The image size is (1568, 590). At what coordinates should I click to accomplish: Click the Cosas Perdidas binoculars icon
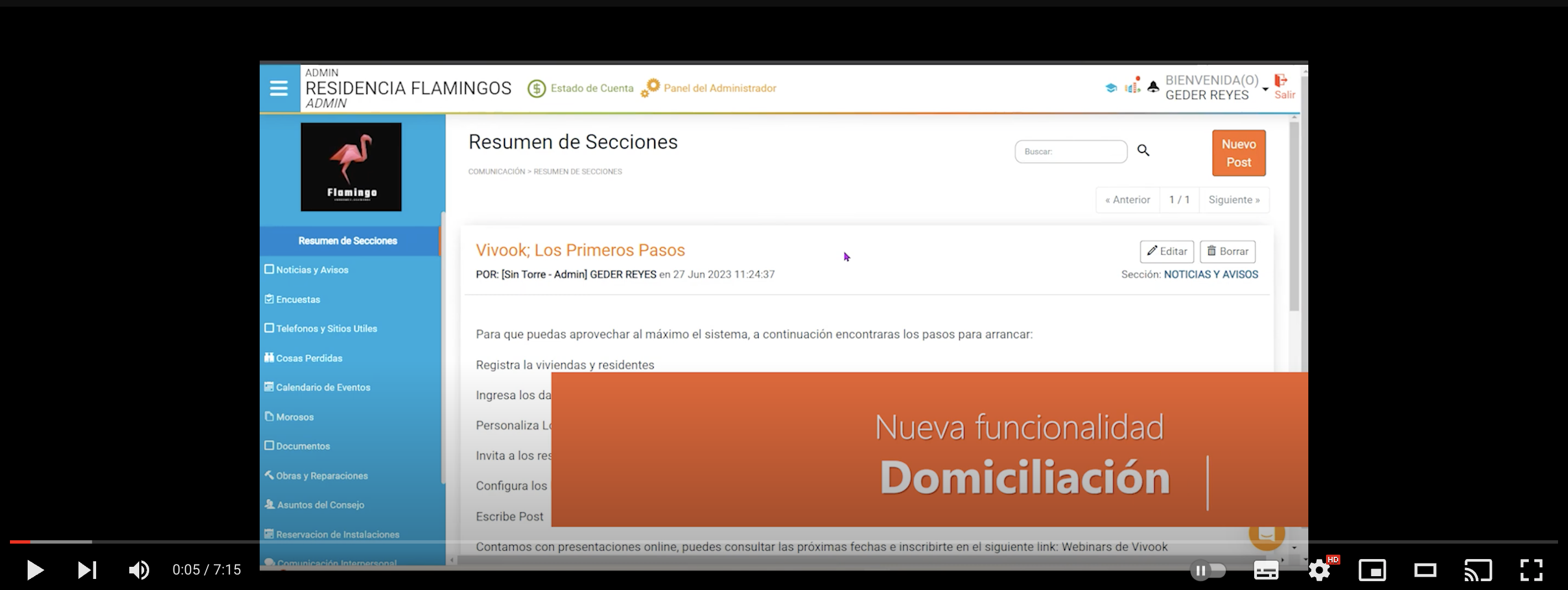pos(269,357)
